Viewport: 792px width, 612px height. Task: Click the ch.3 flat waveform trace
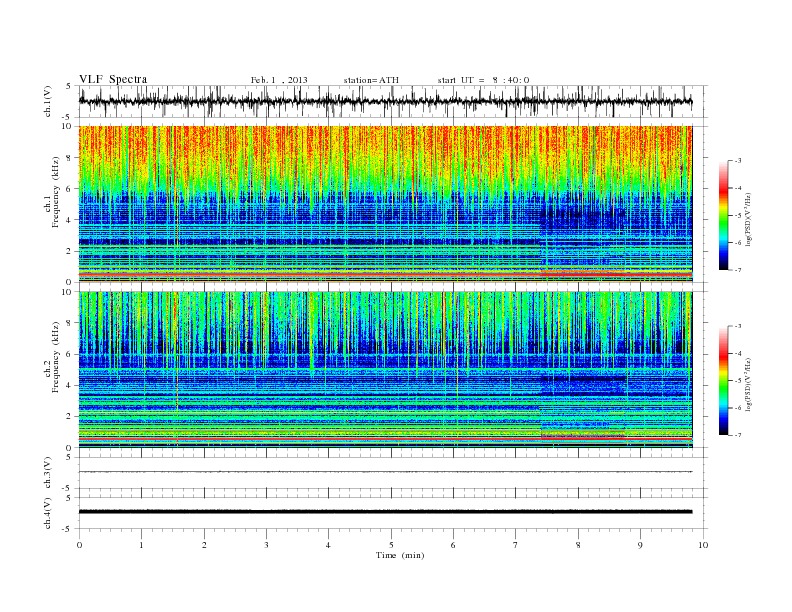tap(385, 472)
